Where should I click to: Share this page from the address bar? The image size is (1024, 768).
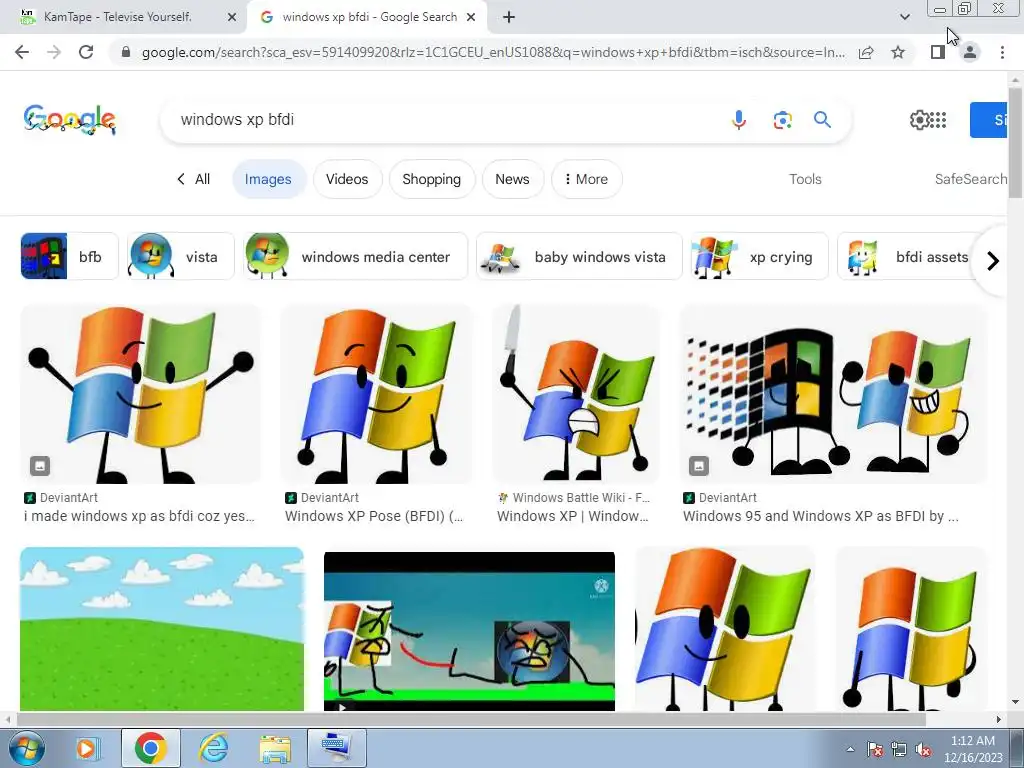point(866,52)
